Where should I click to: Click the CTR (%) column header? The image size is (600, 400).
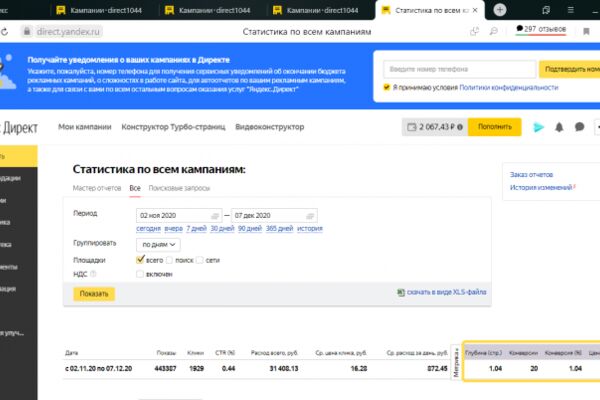[225, 353]
